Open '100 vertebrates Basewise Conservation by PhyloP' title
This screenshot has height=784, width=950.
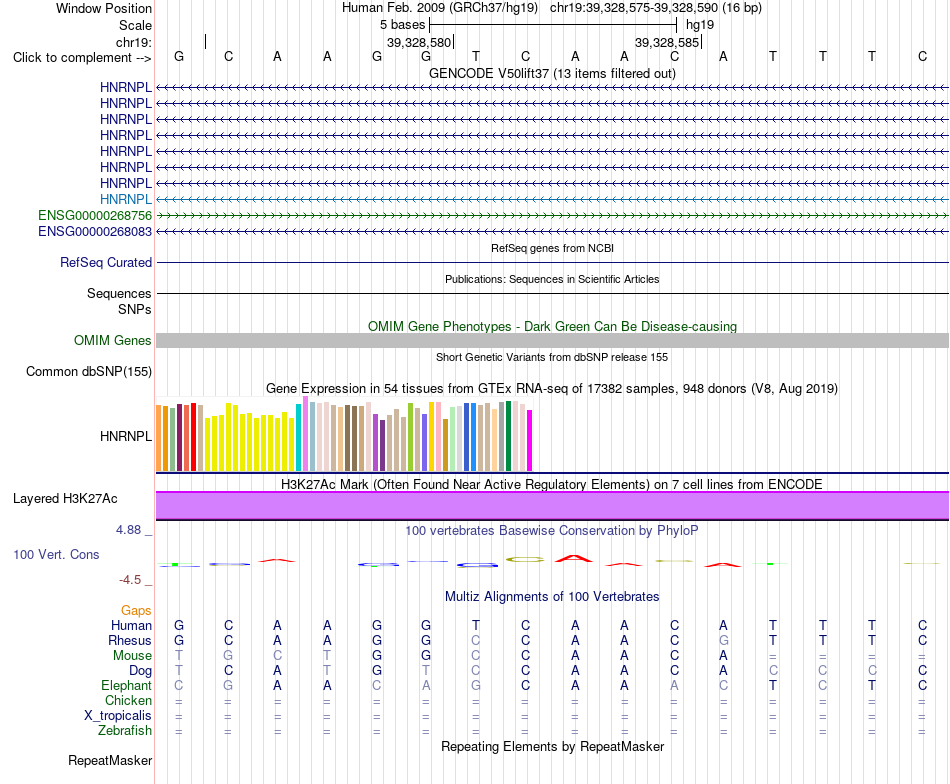point(552,531)
